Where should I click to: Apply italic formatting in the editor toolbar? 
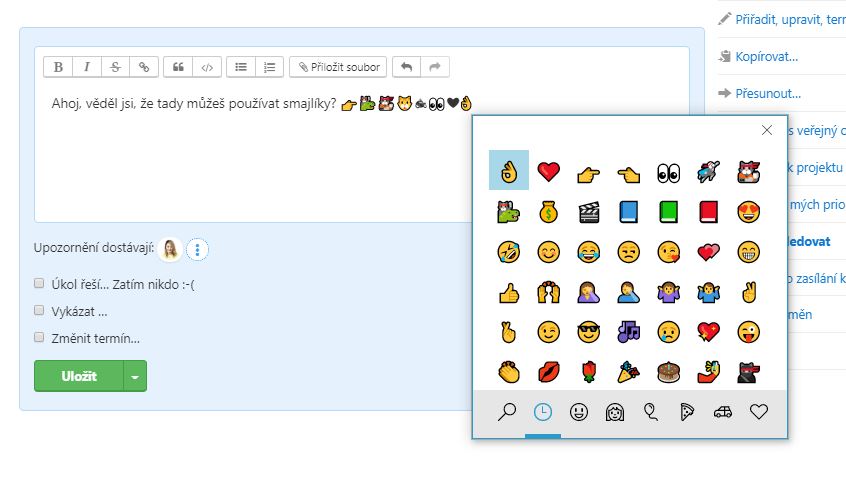(87, 67)
